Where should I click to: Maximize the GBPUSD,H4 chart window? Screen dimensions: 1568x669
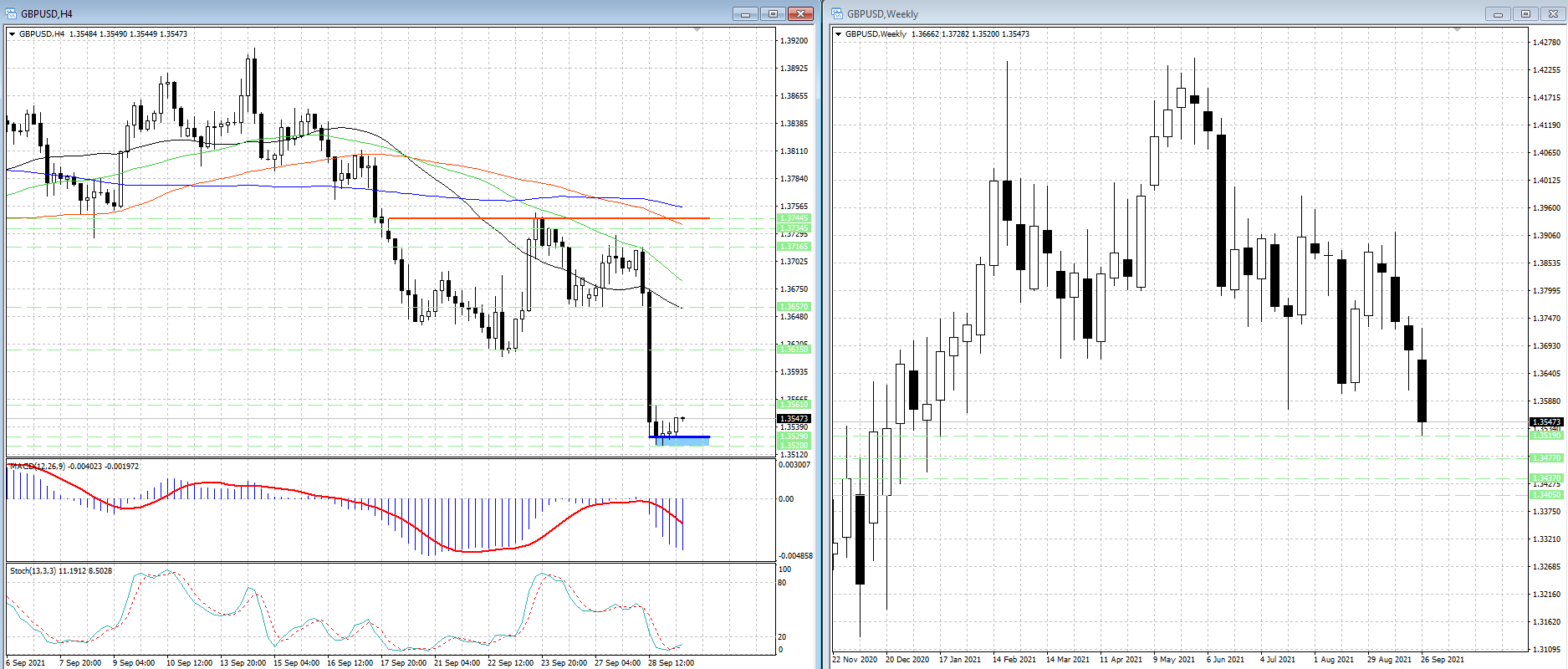[773, 13]
